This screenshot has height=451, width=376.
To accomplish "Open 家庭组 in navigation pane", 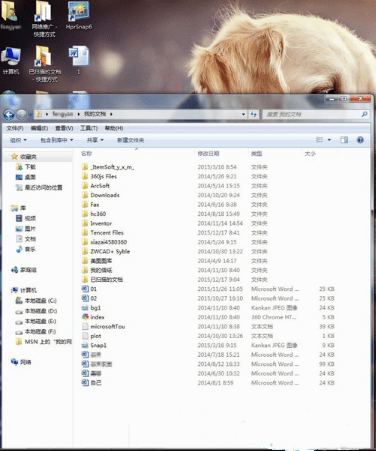I will click(x=24, y=270).
